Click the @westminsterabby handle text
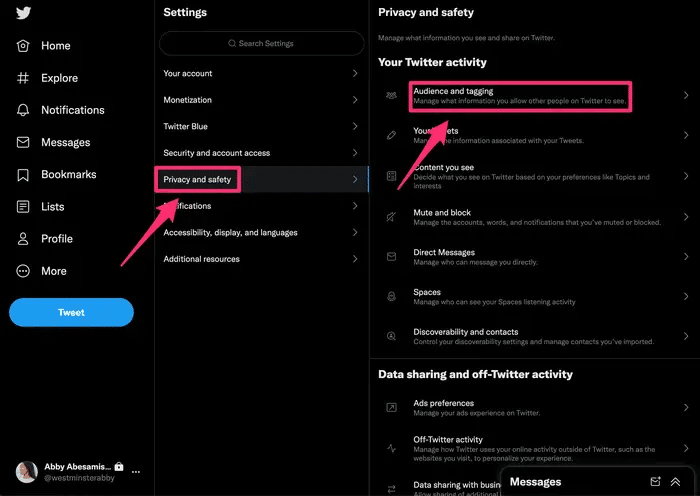The image size is (700, 496). click(x=79, y=478)
